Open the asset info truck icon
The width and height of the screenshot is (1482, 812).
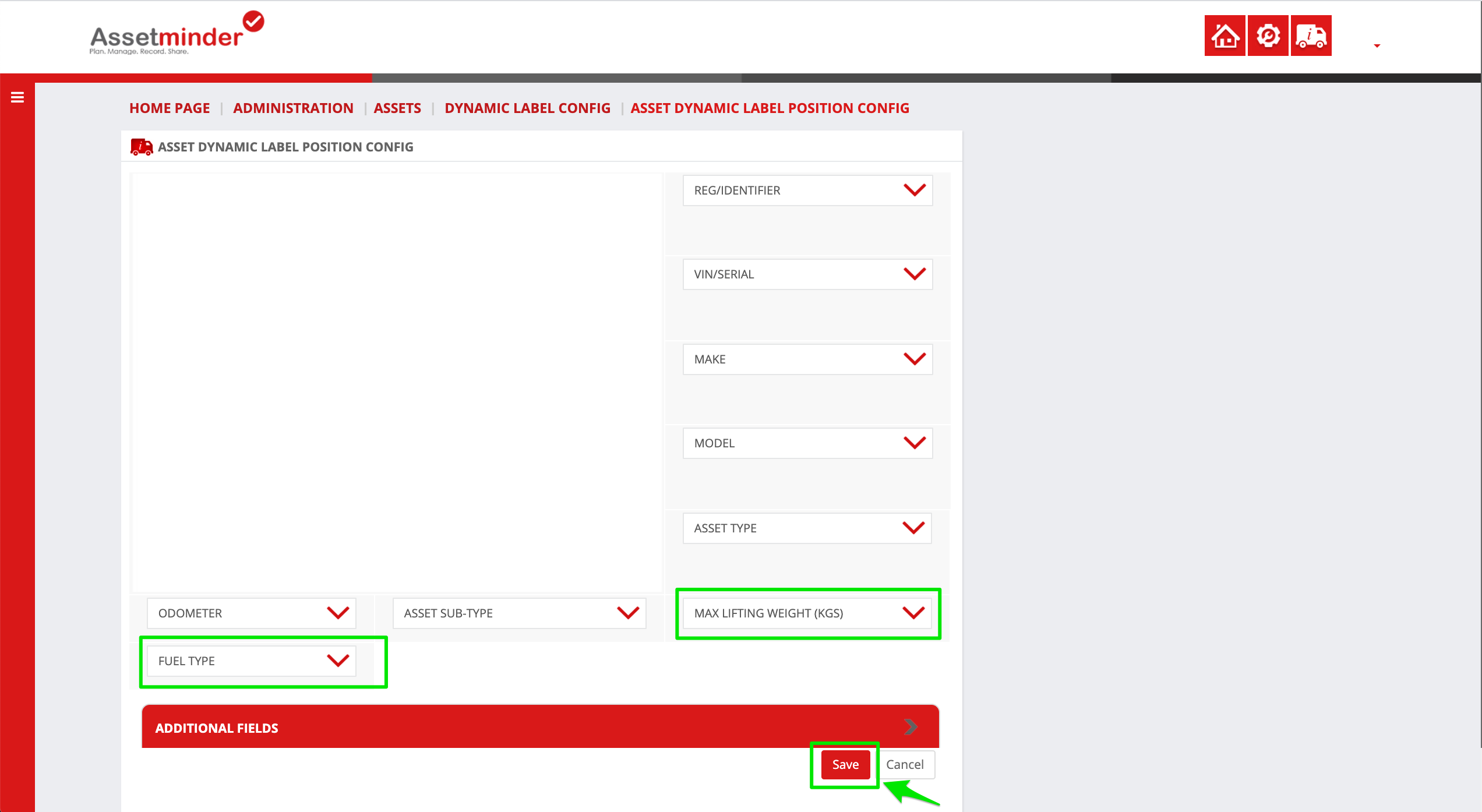tap(1311, 36)
